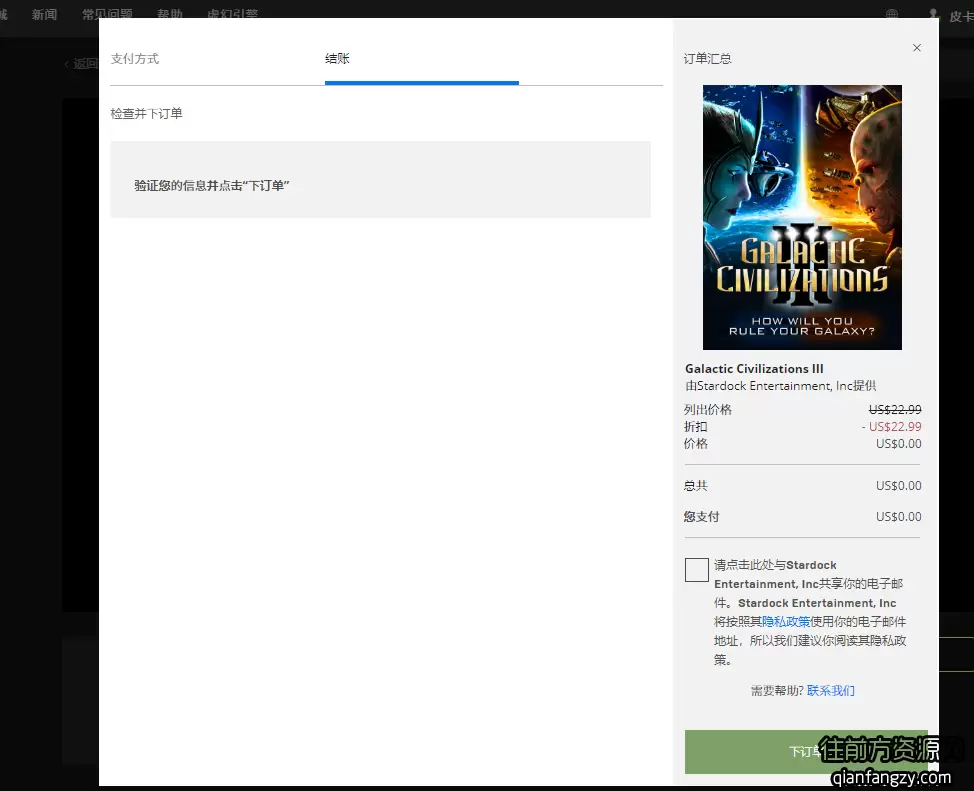Viewport: 974px width, 791px height.
Task: Open 帮助 in the top navigation
Action: point(170,14)
